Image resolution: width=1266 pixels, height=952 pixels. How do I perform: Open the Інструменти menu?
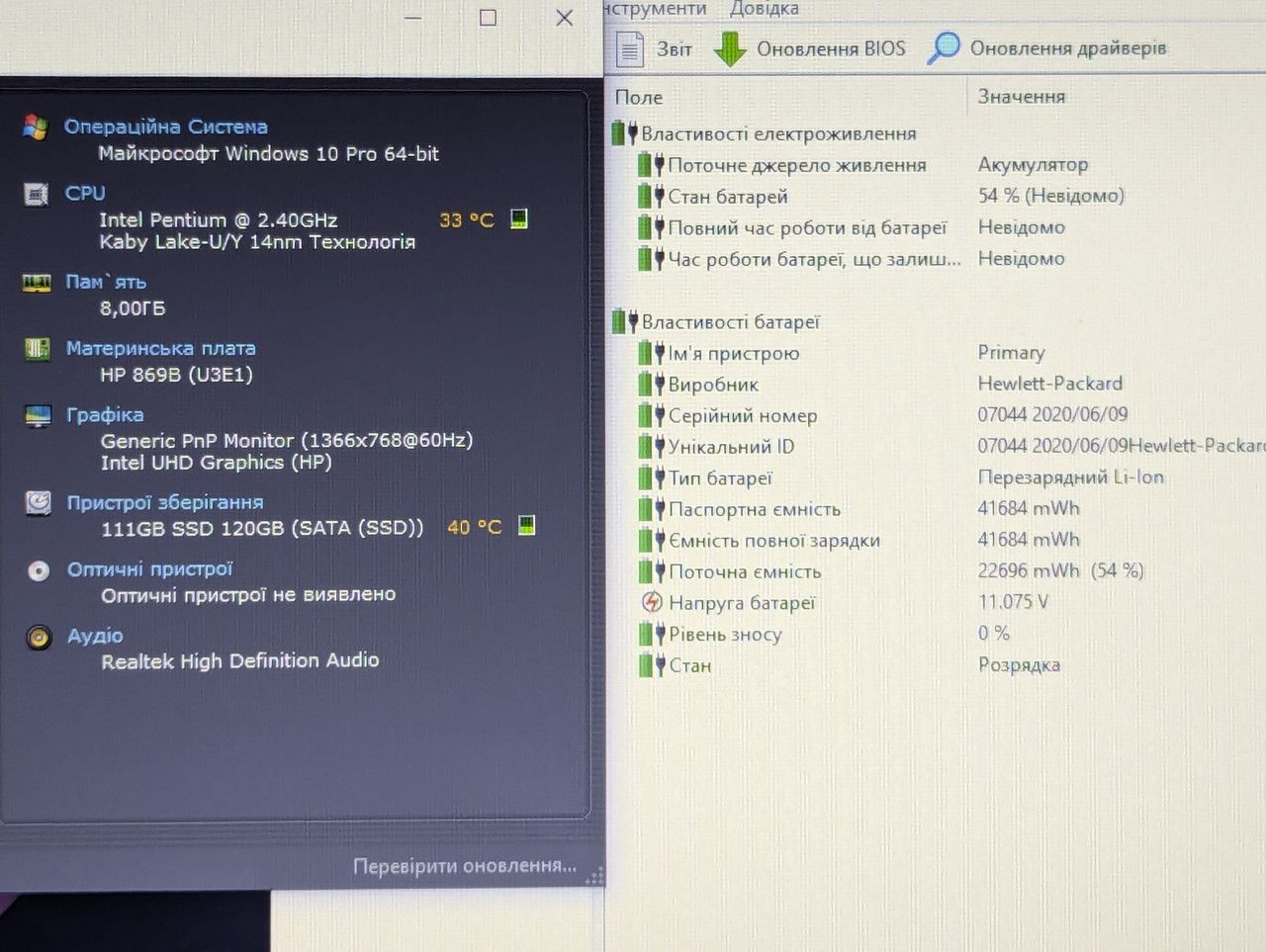click(x=656, y=9)
